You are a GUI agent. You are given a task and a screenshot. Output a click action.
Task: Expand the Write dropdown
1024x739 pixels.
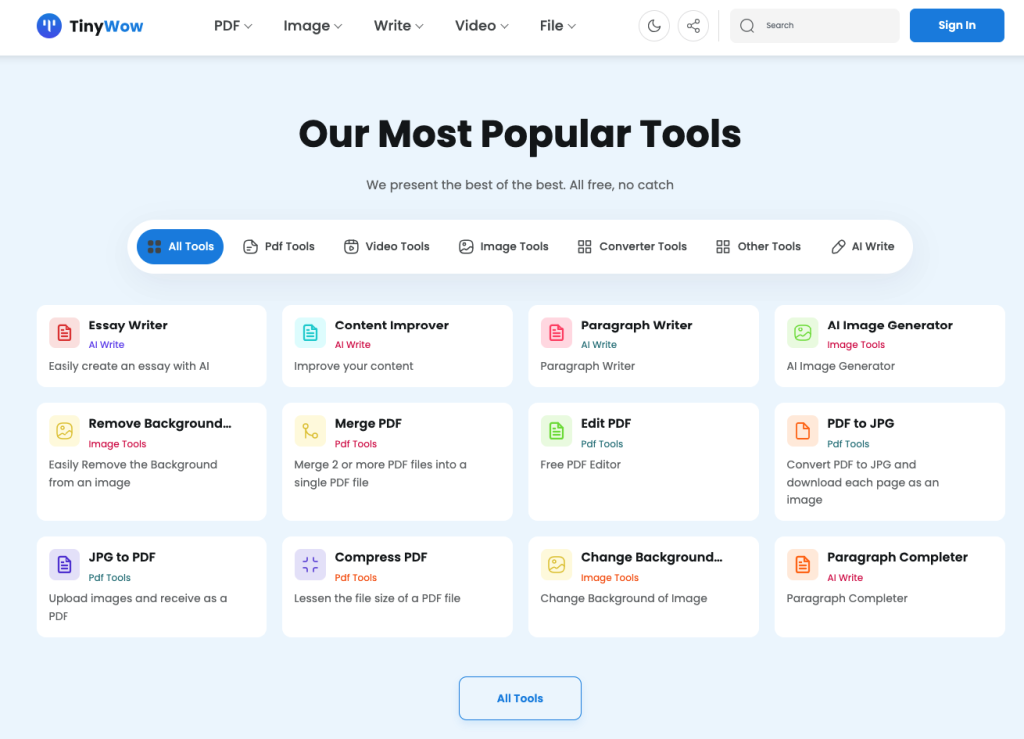398,25
